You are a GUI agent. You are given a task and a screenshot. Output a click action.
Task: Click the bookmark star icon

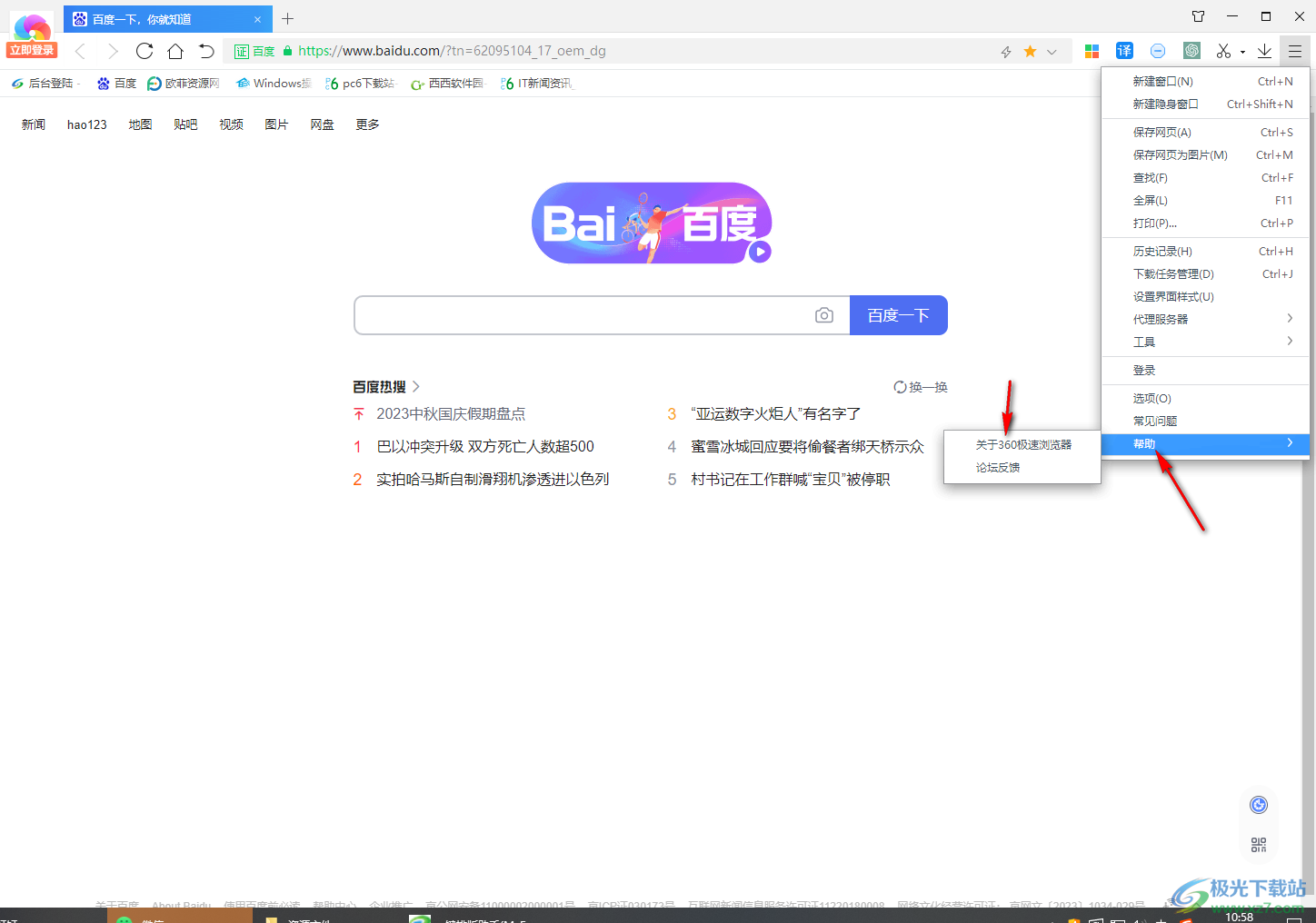tap(1030, 52)
